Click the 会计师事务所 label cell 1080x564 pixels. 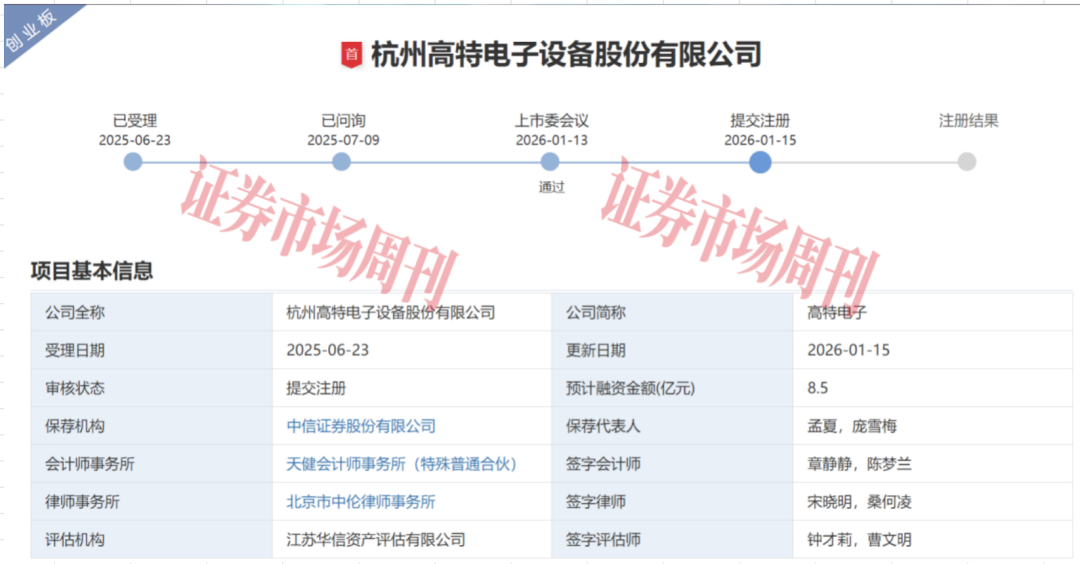152,464
